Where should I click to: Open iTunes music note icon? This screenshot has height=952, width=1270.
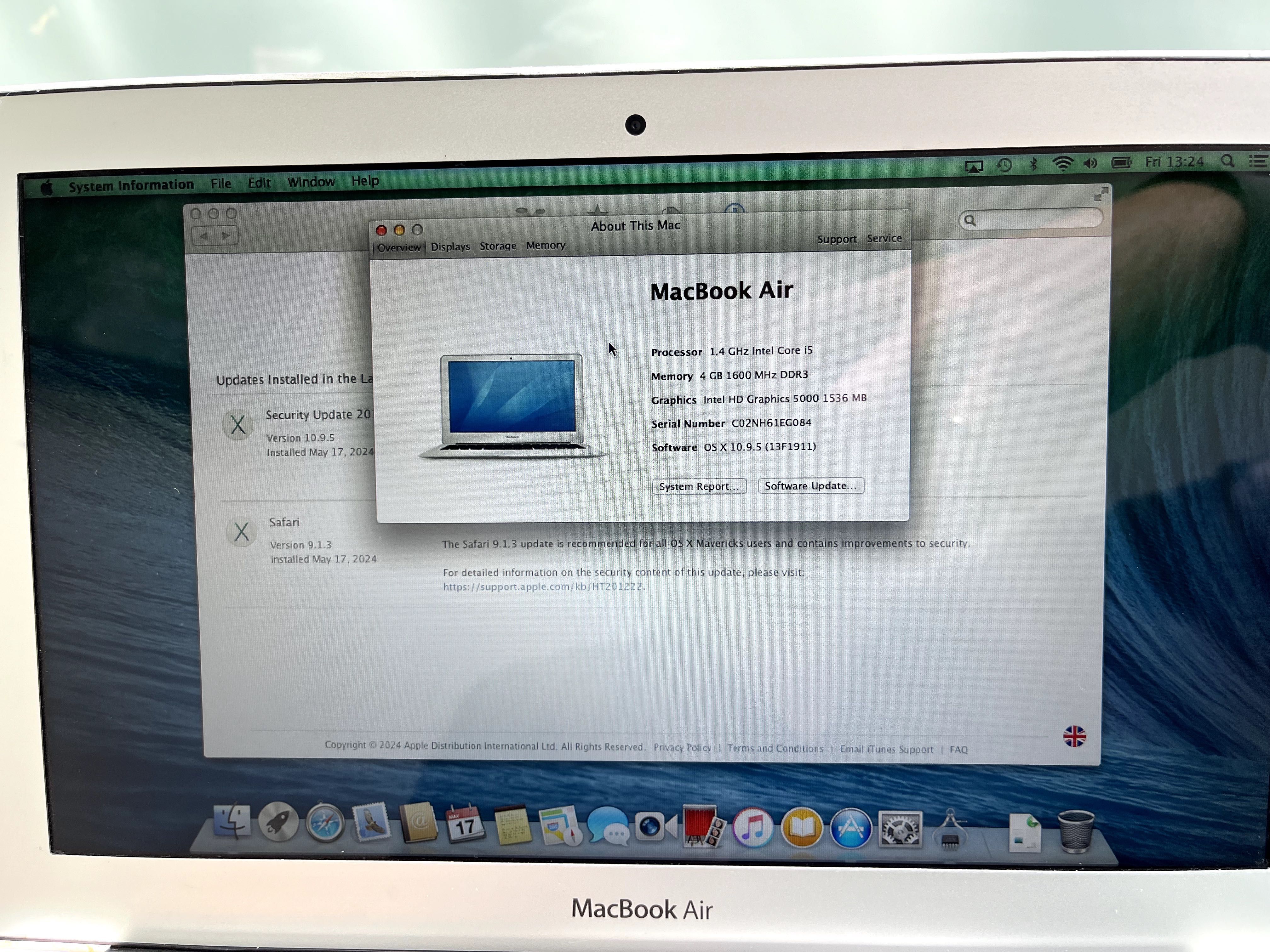click(x=753, y=828)
